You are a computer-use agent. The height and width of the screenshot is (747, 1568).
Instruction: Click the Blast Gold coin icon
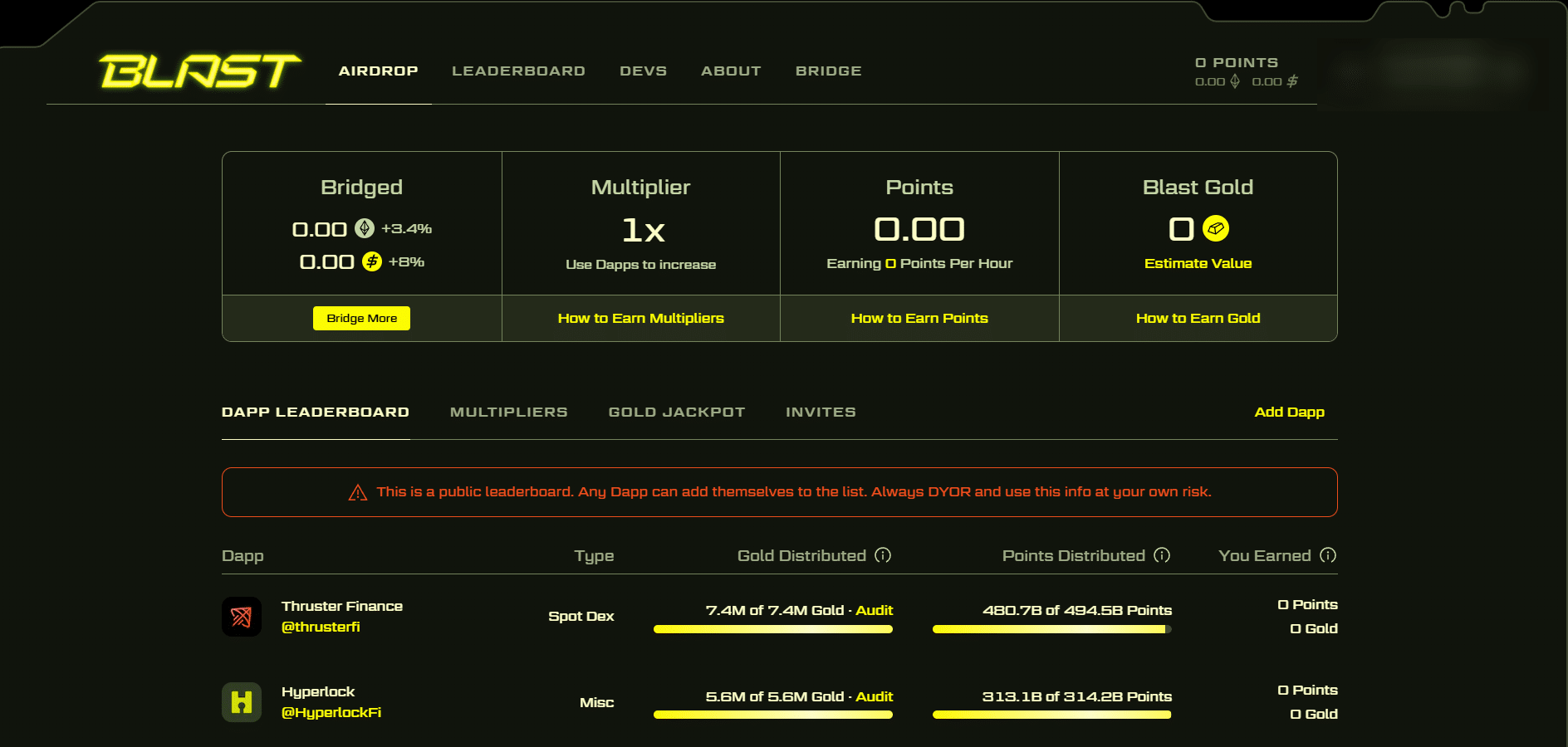1216,229
